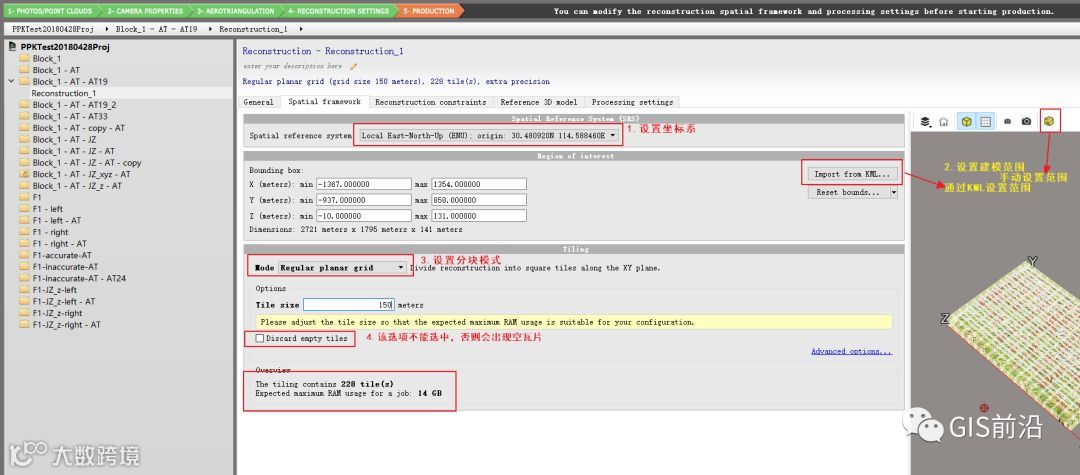The height and width of the screenshot is (475, 1080).
Task: Click the Y max field
Action: pyautogui.click(x=479, y=200)
